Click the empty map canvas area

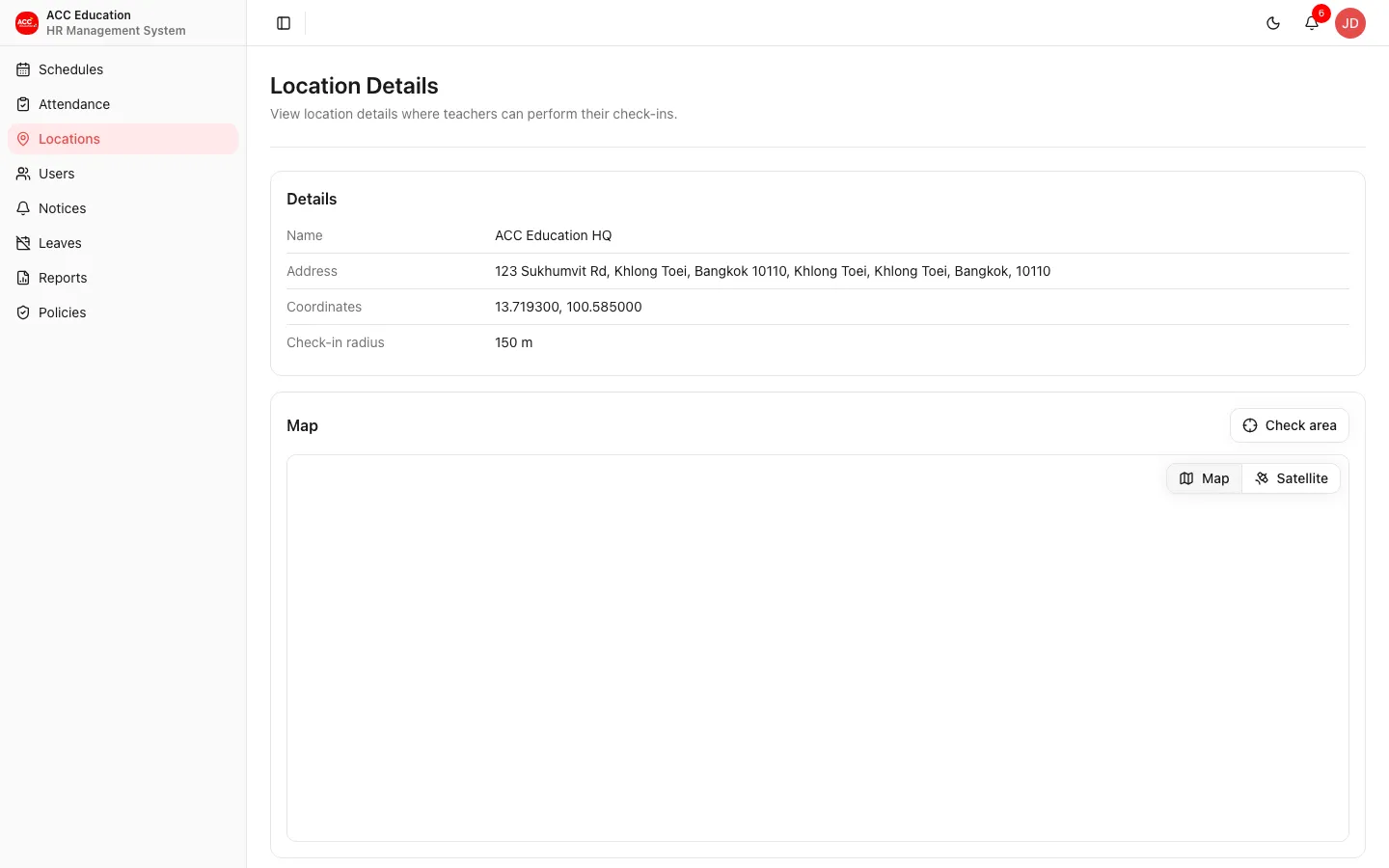(818, 648)
